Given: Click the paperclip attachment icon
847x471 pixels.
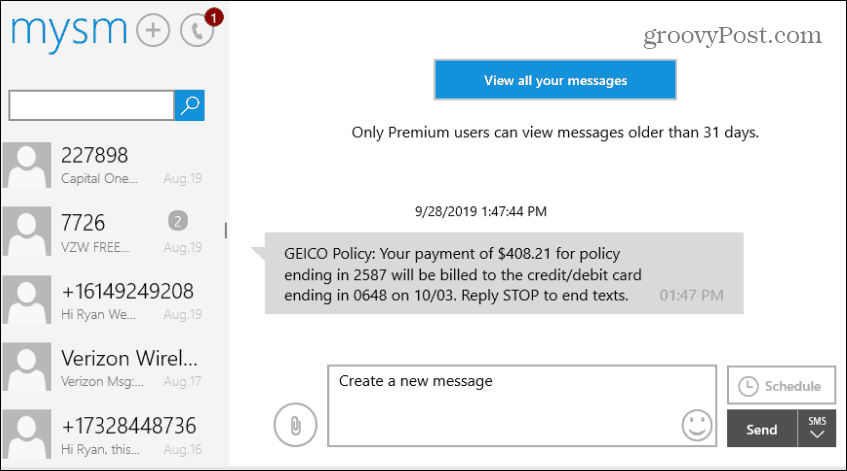Looking at the screenshot, I should coord(295,425).
